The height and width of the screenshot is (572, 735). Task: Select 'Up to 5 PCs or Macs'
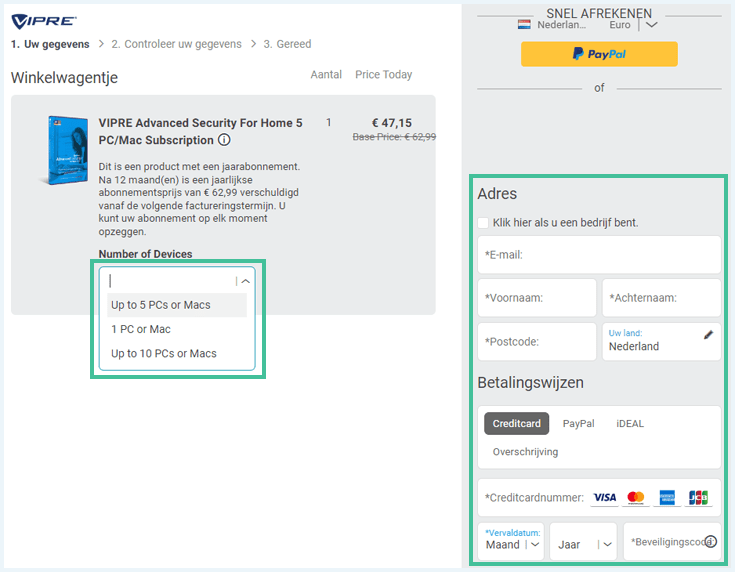tap(177, 305)
